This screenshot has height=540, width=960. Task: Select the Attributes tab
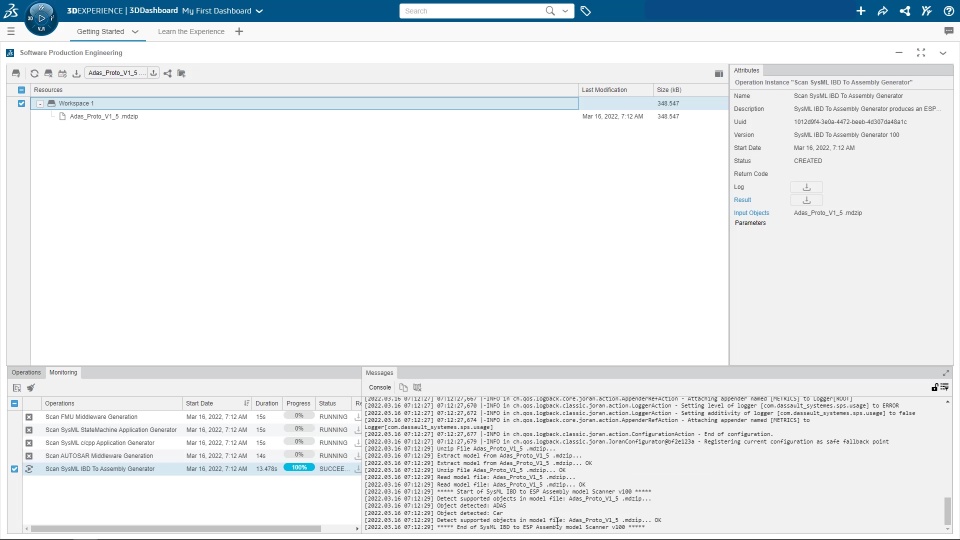746,70
